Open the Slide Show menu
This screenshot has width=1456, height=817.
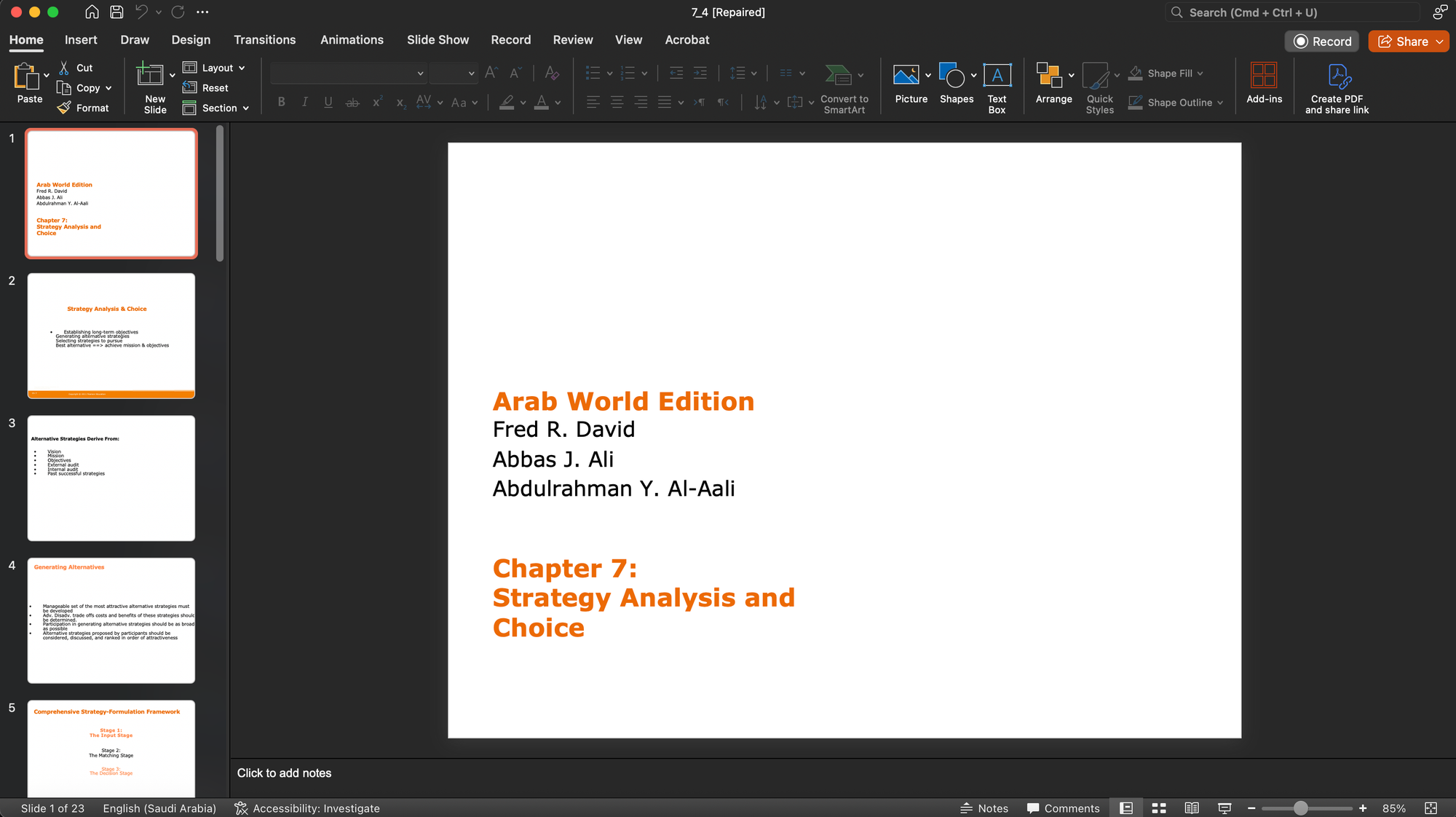coord(437,40)
